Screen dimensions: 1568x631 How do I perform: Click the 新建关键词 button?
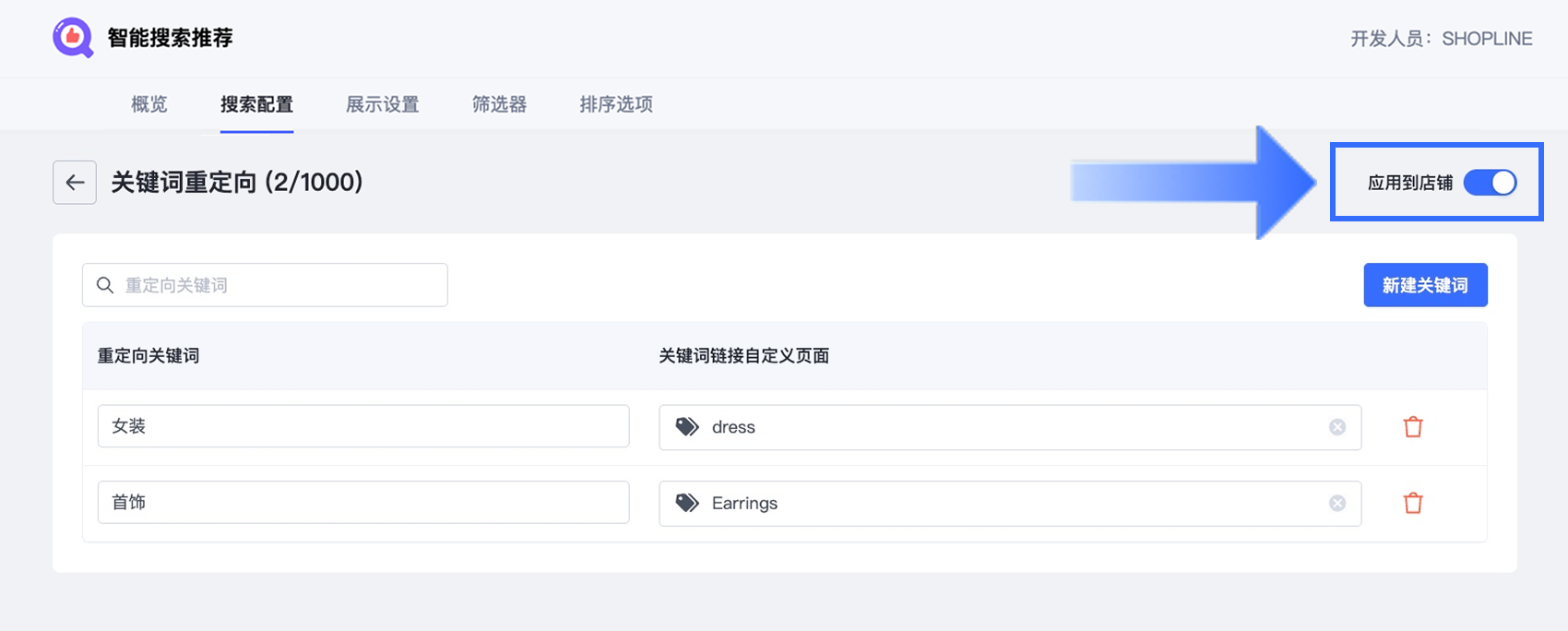1425,285
